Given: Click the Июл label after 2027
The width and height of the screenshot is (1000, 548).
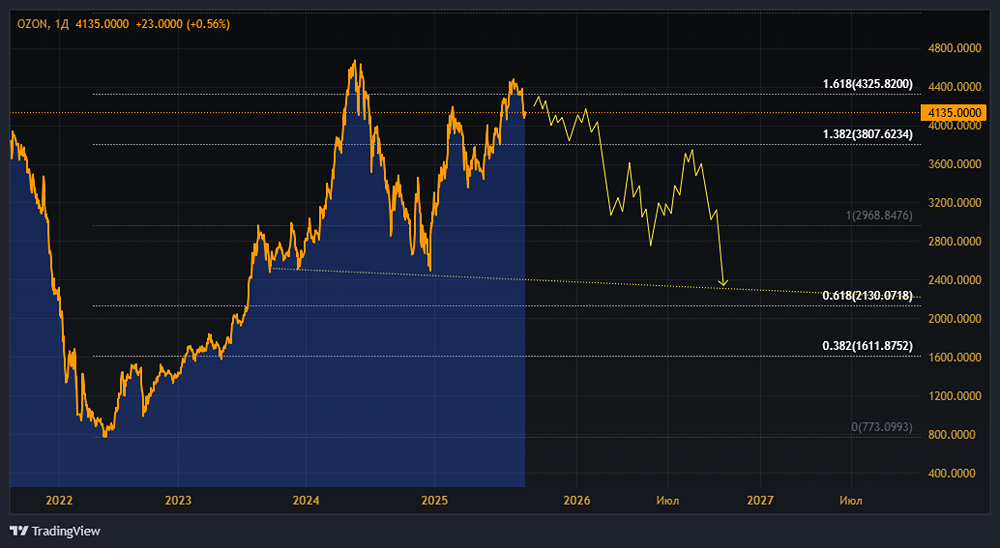Looking at the screenshot, I should tap(851, 499).
